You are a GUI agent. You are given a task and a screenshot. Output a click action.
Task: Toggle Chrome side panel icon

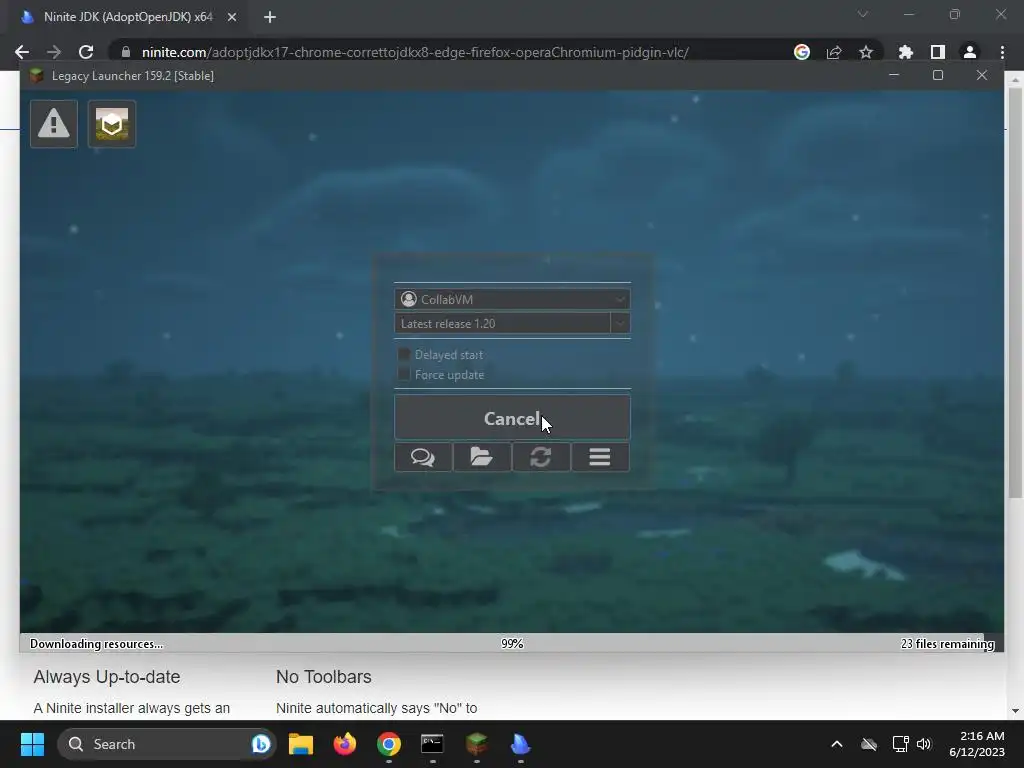pyautogui.click(x=938, y=52)
